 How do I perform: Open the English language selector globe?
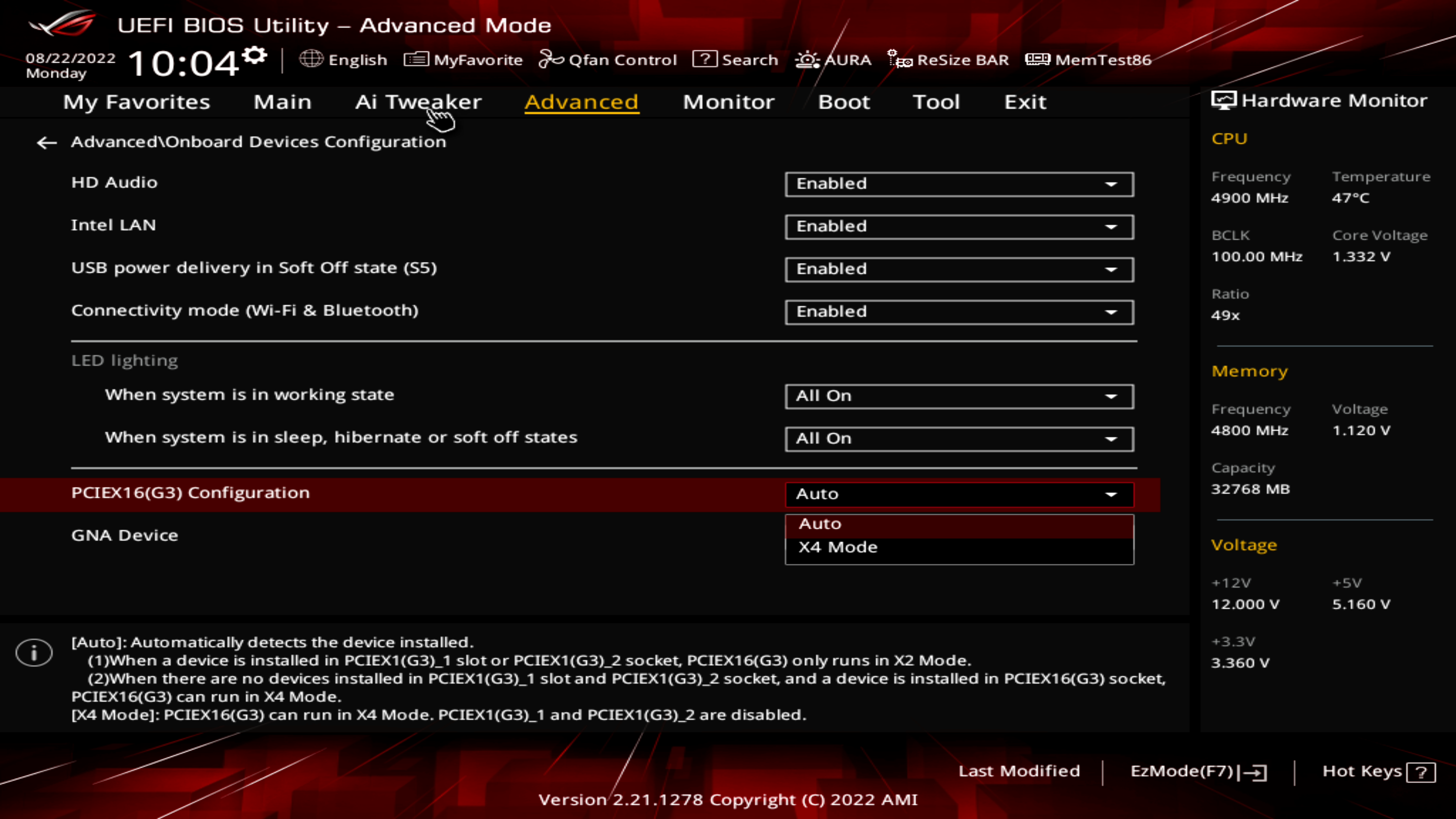[x=311, y=59]
